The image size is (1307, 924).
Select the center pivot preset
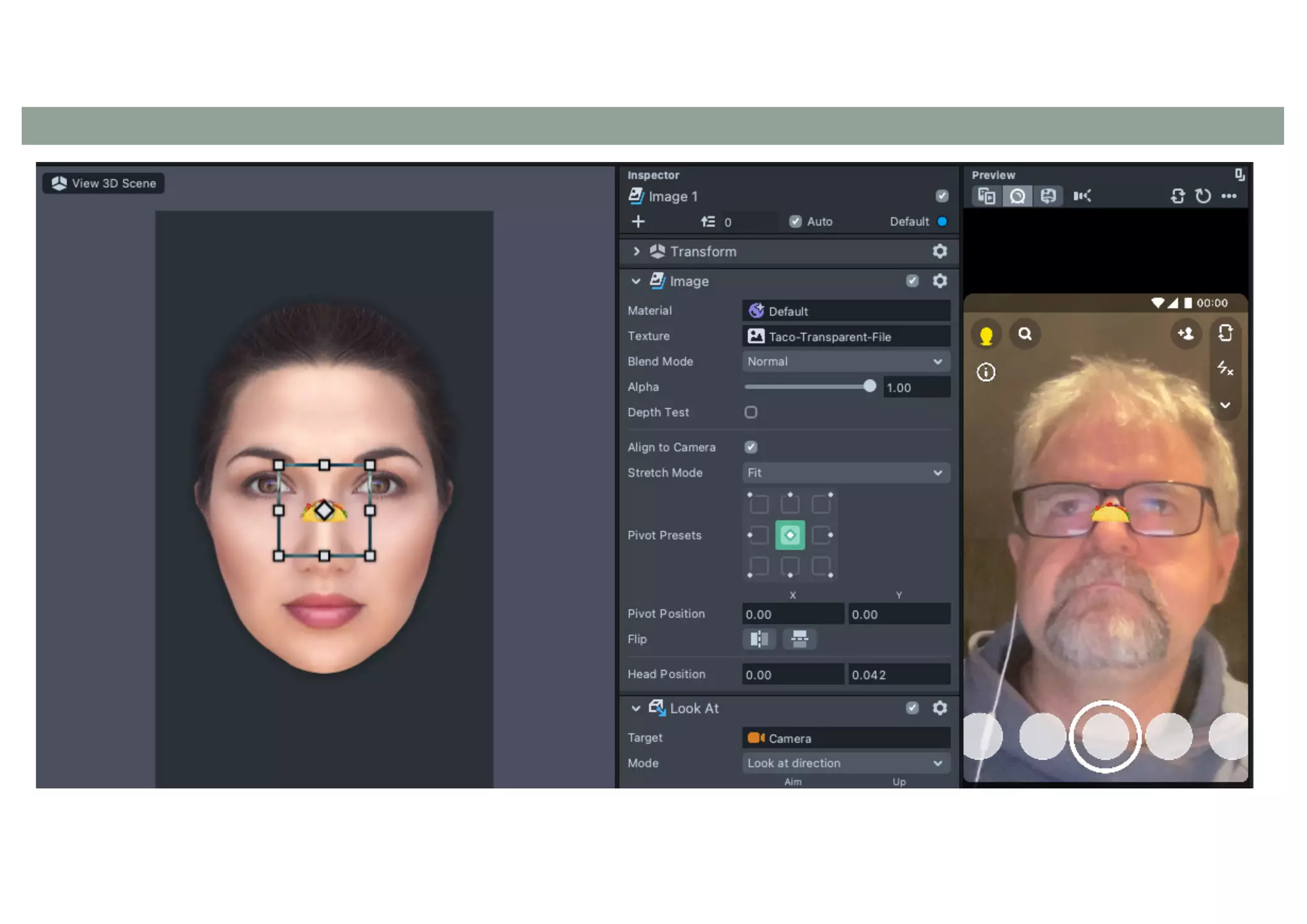(789, 535)
